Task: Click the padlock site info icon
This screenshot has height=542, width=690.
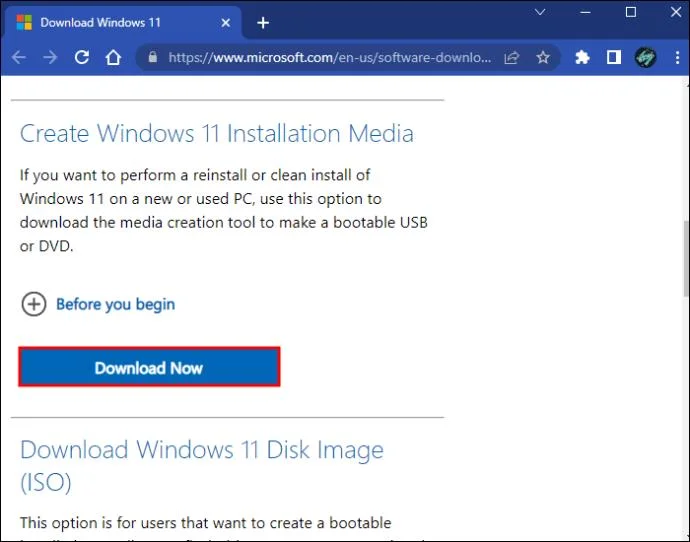Action: [152, 57]
